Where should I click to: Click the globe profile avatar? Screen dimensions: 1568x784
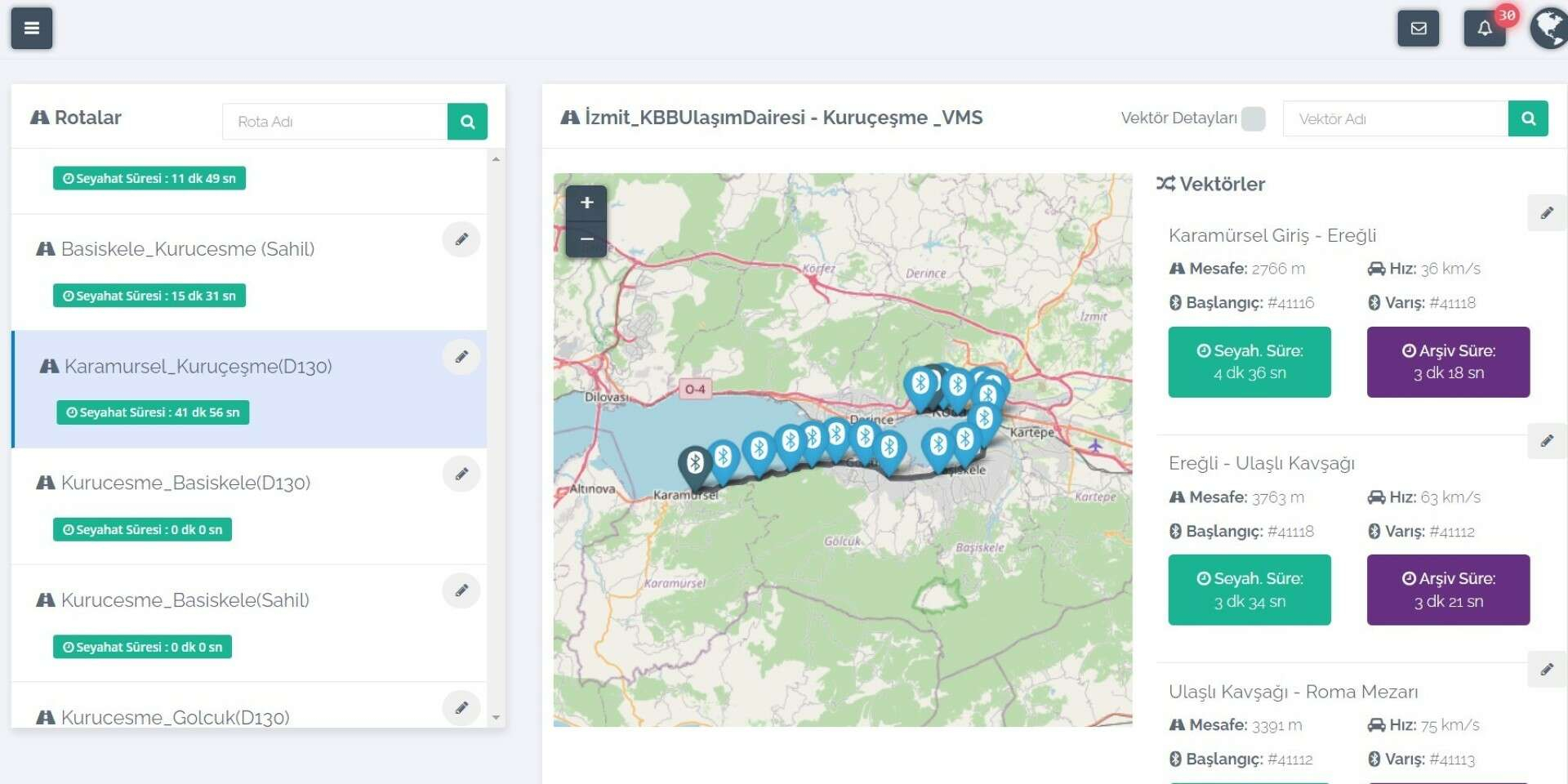pos(1548,29)
